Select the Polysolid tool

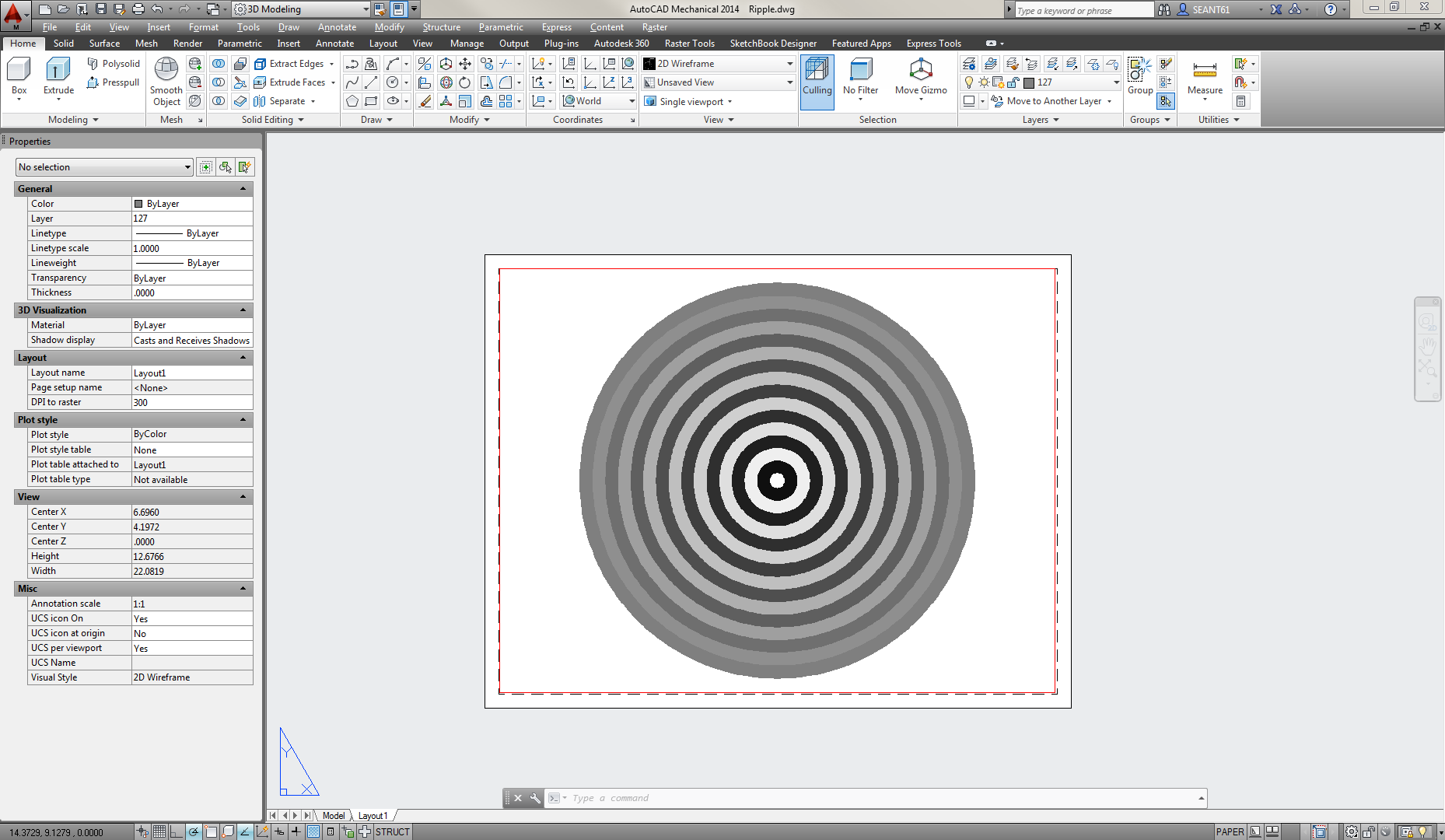click(113, 64)
